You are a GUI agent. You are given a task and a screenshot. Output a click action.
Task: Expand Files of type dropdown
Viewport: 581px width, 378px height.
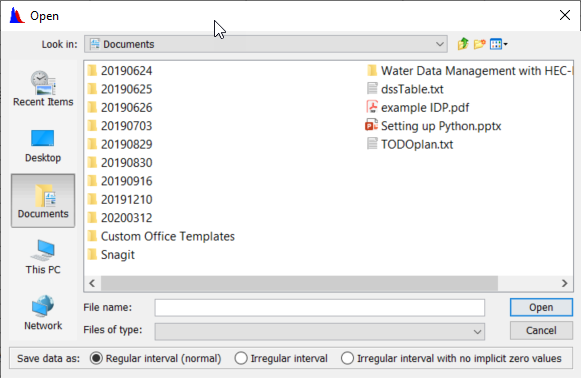pyautogui.click(x=477, y=332)
